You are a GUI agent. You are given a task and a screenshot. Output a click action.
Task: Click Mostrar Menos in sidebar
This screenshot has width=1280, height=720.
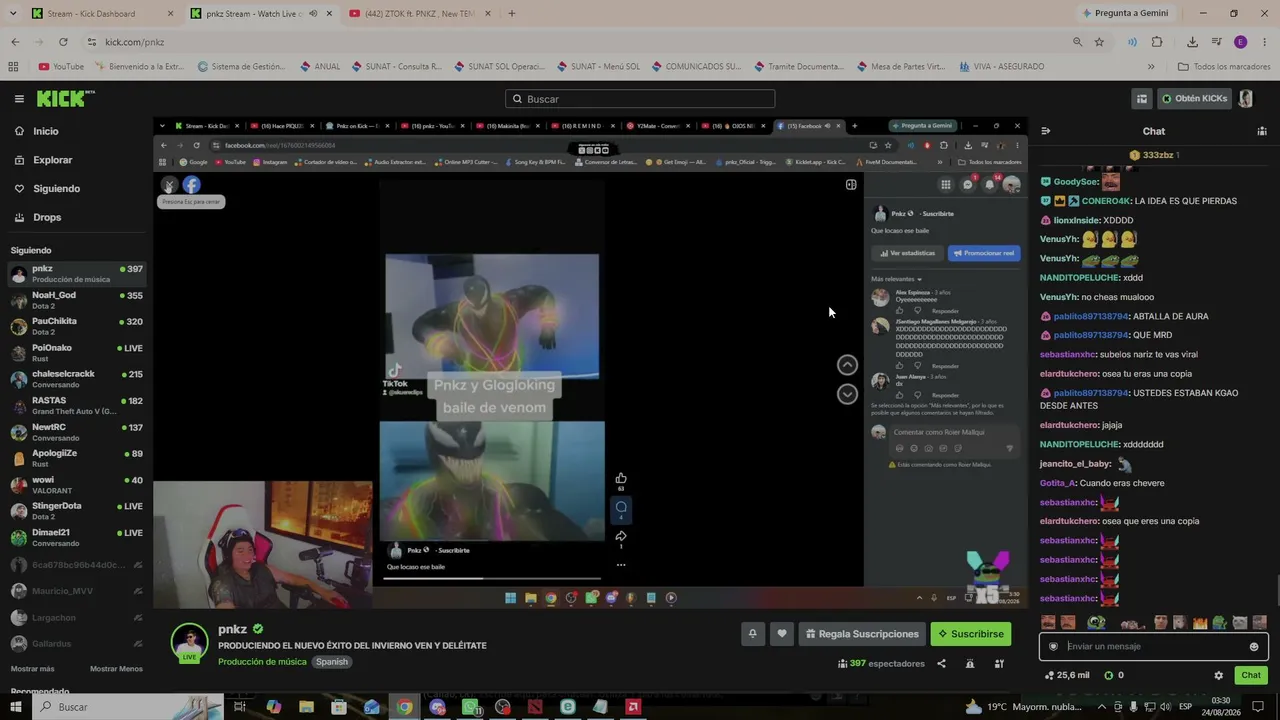pos(116,669)
